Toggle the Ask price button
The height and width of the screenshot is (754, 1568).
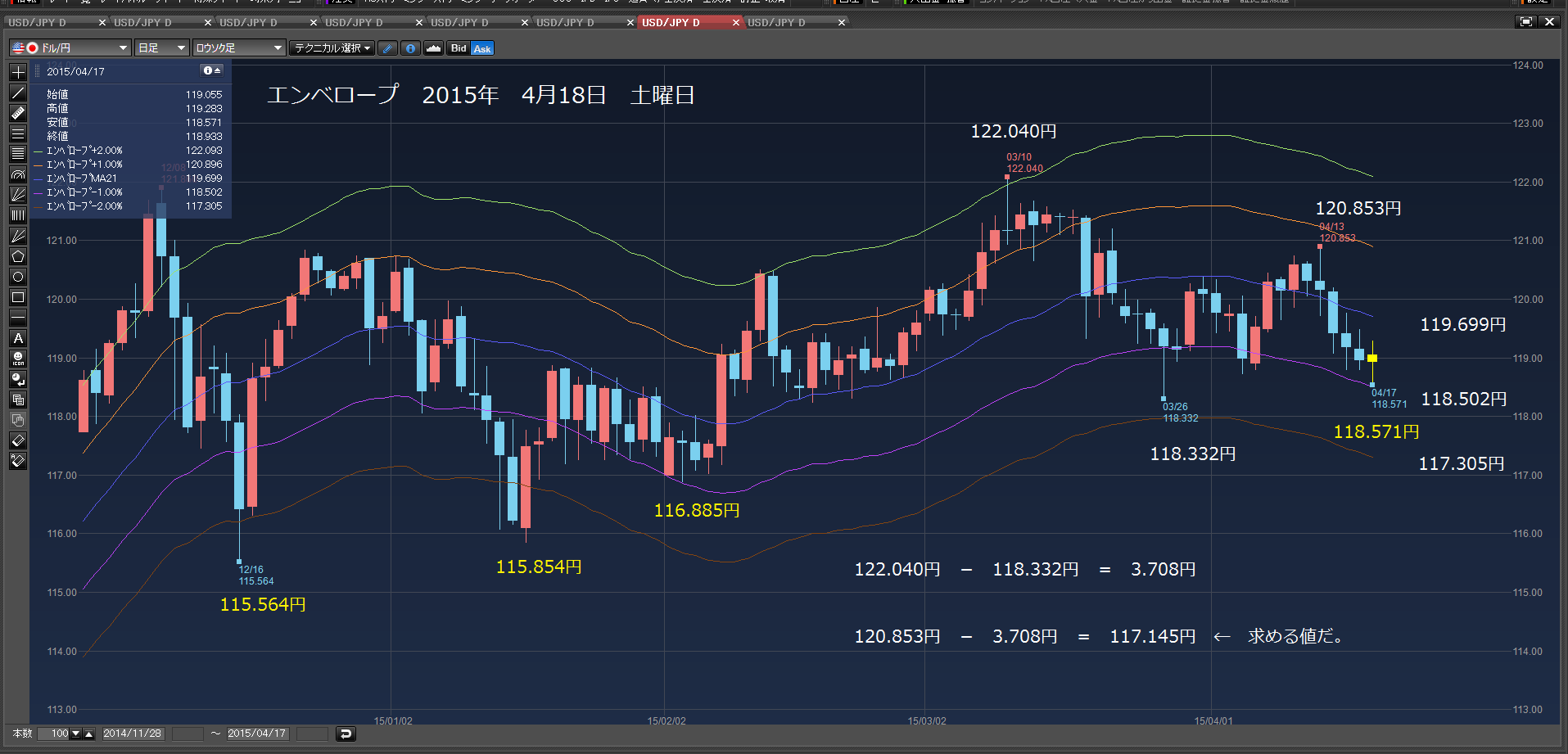tap(482, 48)
